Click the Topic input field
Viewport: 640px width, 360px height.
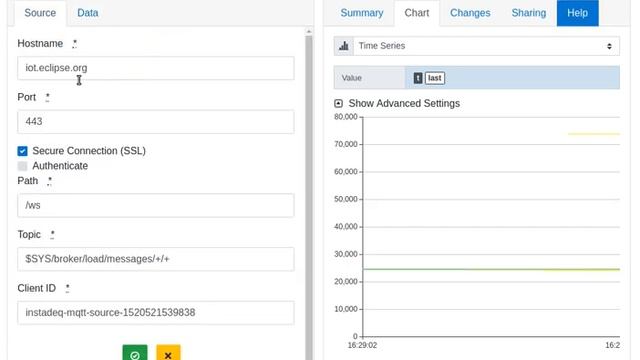click(156, 259)
